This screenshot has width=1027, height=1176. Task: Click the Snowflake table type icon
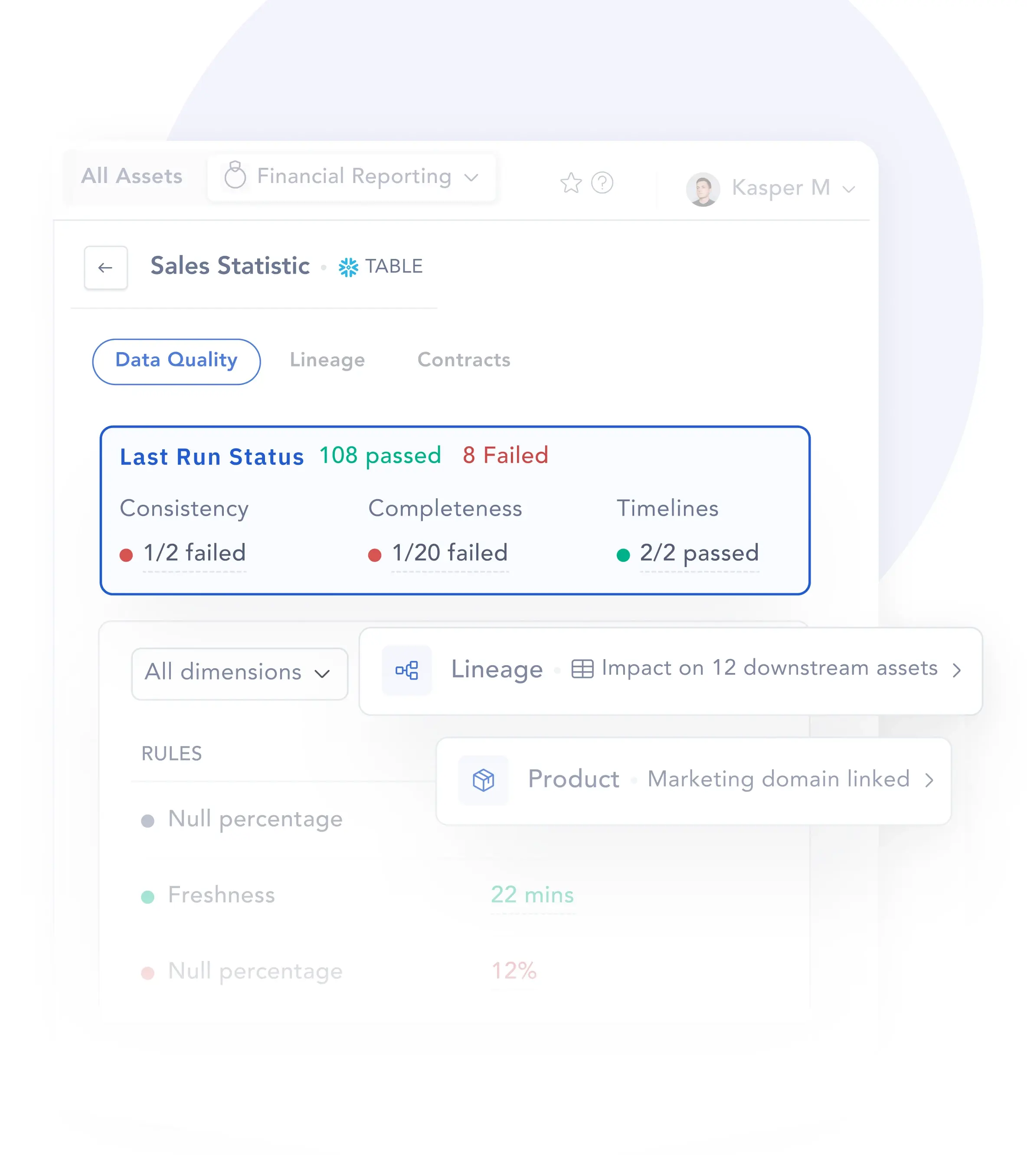tap(348, 267)
